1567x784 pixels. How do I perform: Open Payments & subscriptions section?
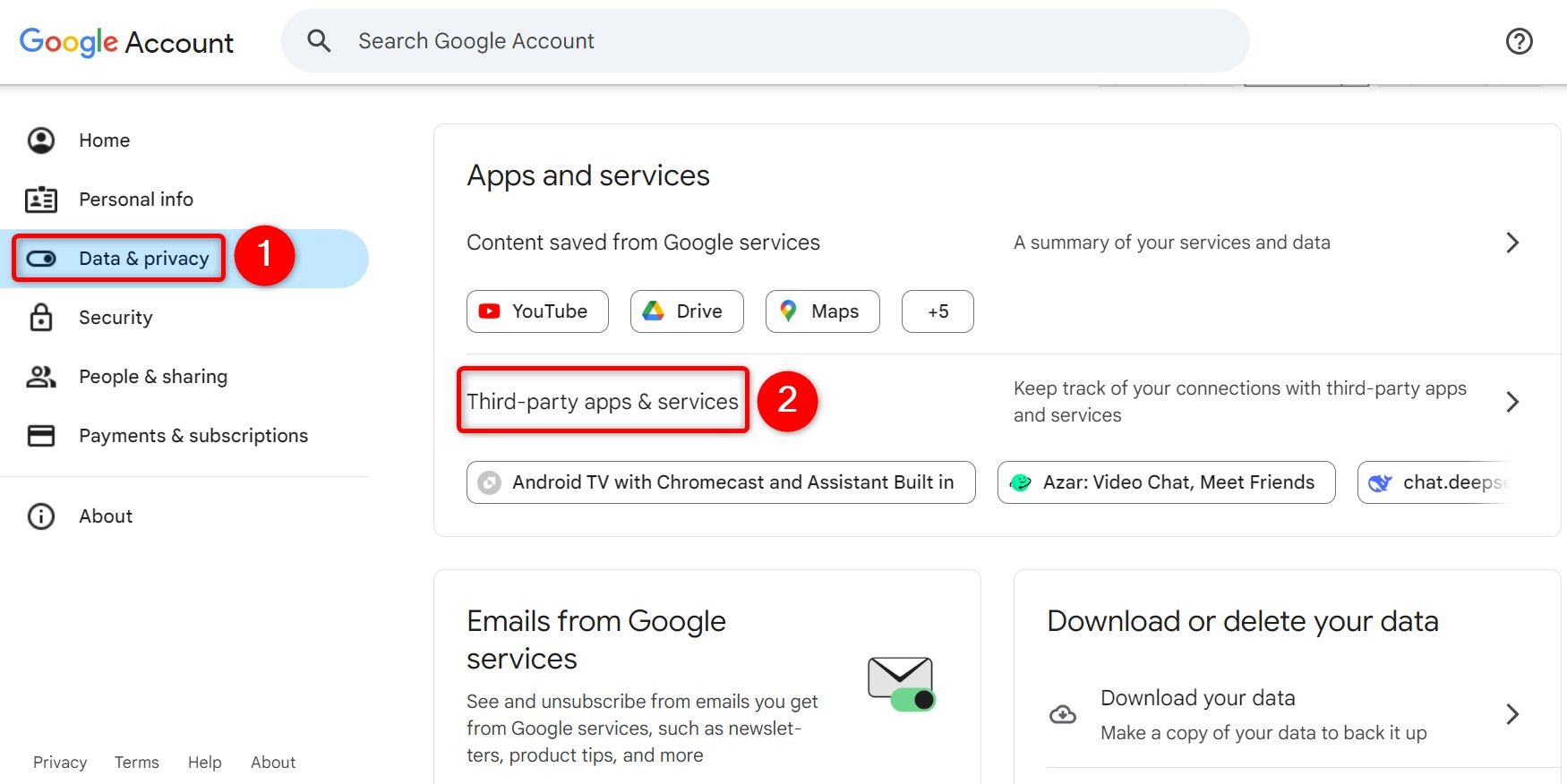pyautogui.click(x=193, y=436)
